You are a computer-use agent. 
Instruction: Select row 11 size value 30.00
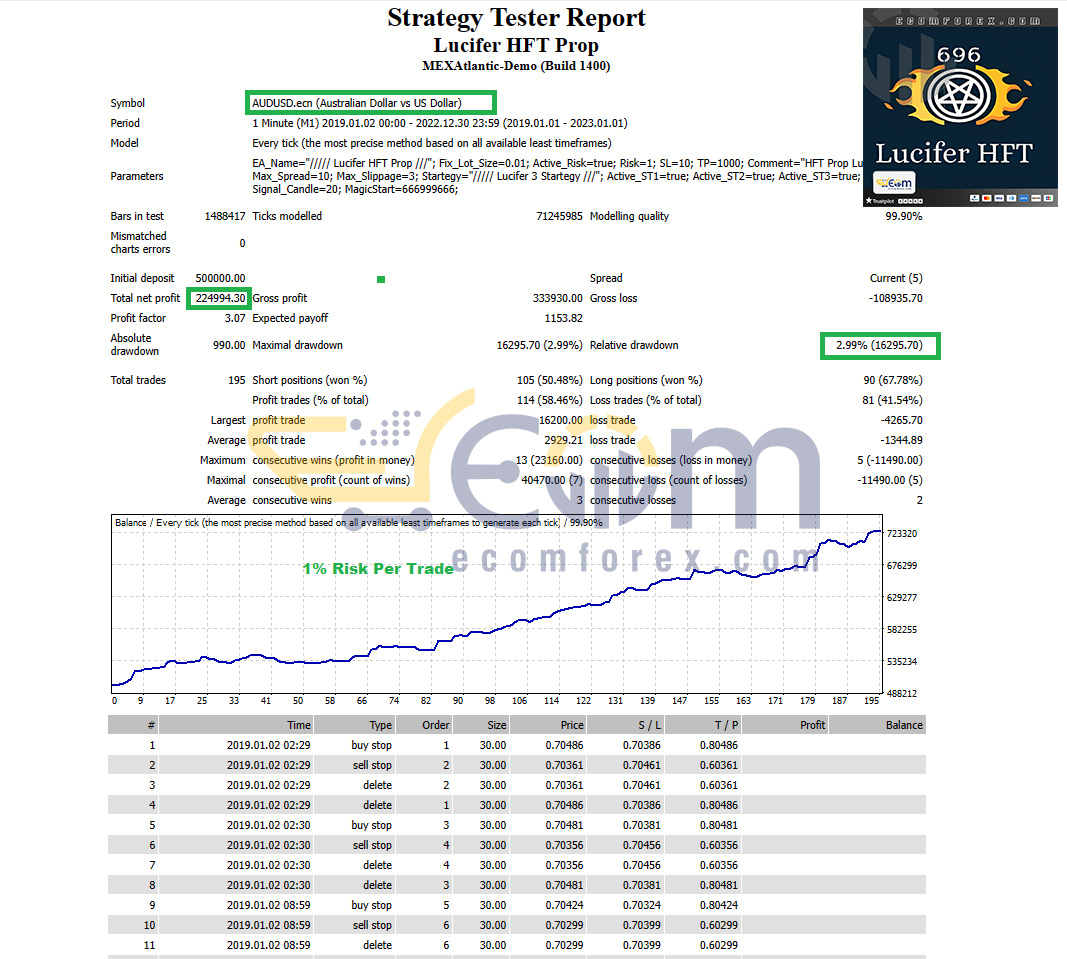[493, 945]
